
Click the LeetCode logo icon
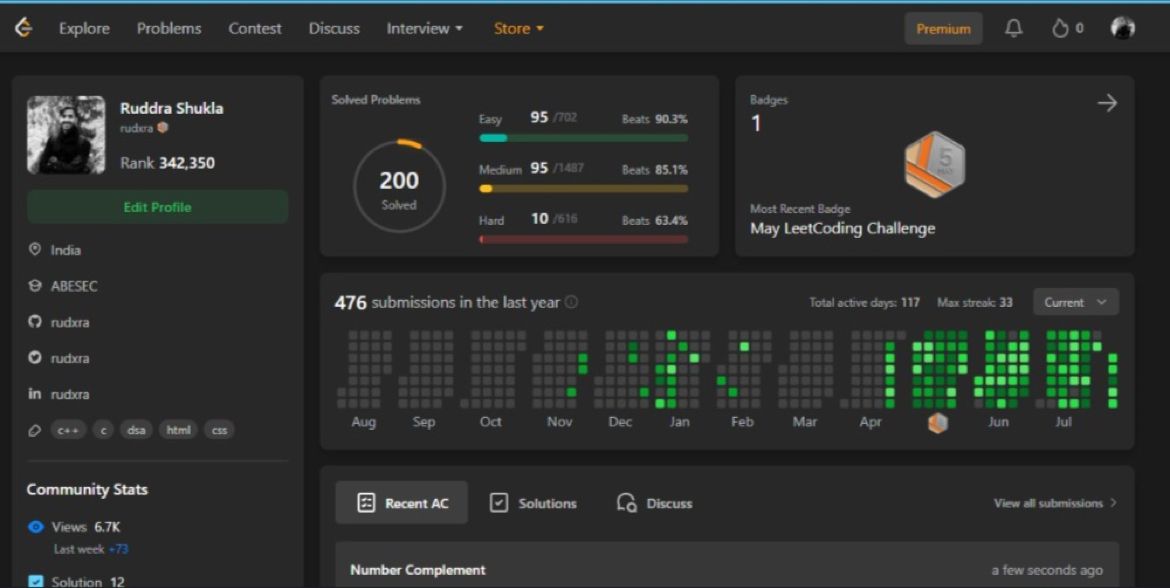(x=24, y=28)
